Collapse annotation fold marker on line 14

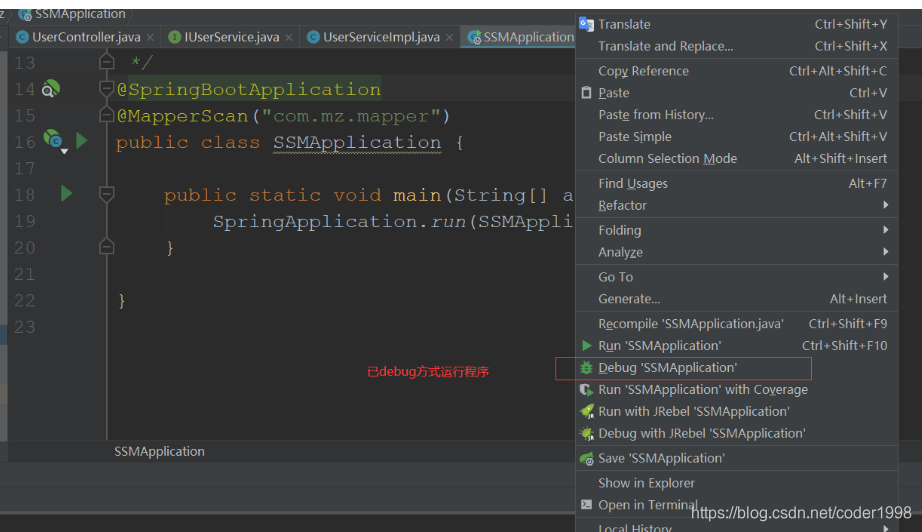pos(106,89)
